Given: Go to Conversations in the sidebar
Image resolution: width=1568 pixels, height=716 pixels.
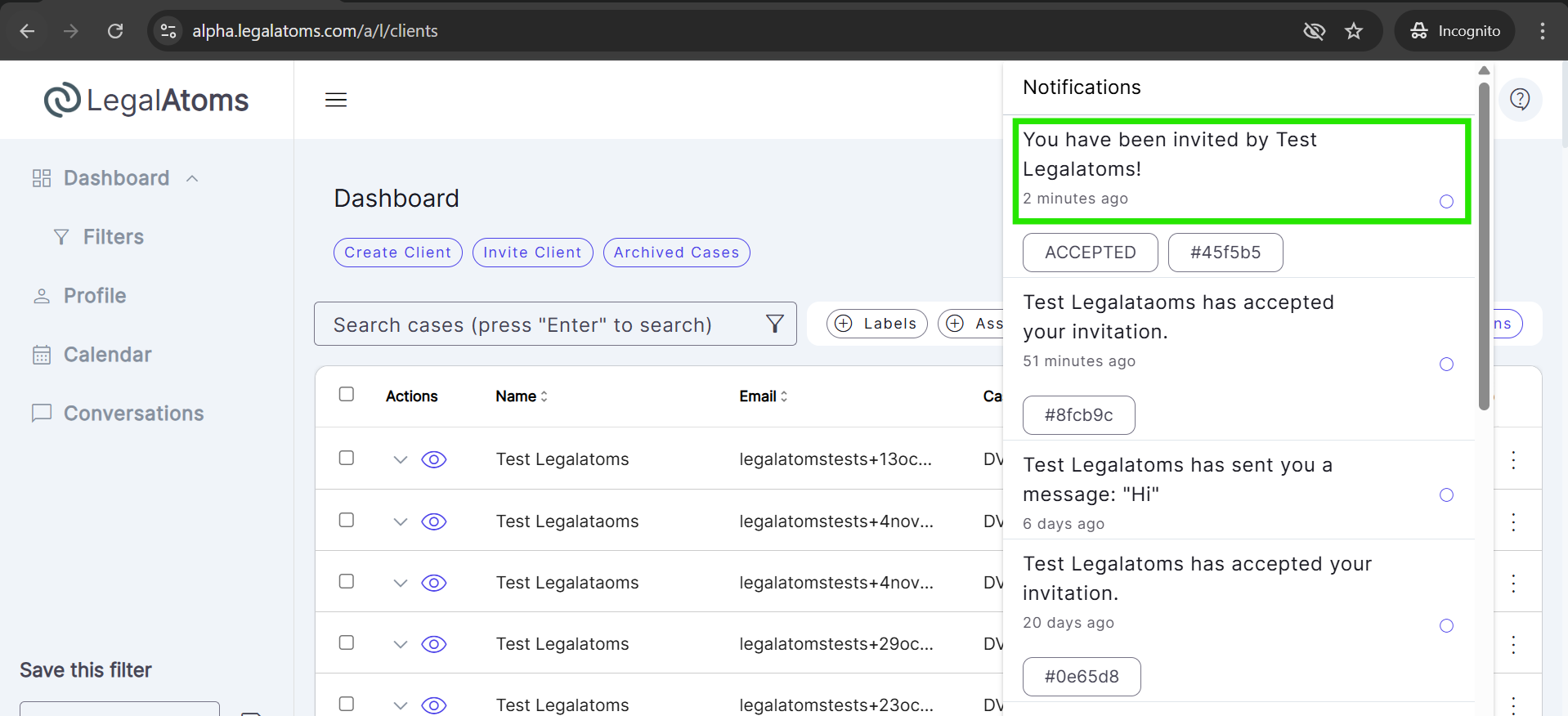Looking at the screenshot, I should (133, 414).
